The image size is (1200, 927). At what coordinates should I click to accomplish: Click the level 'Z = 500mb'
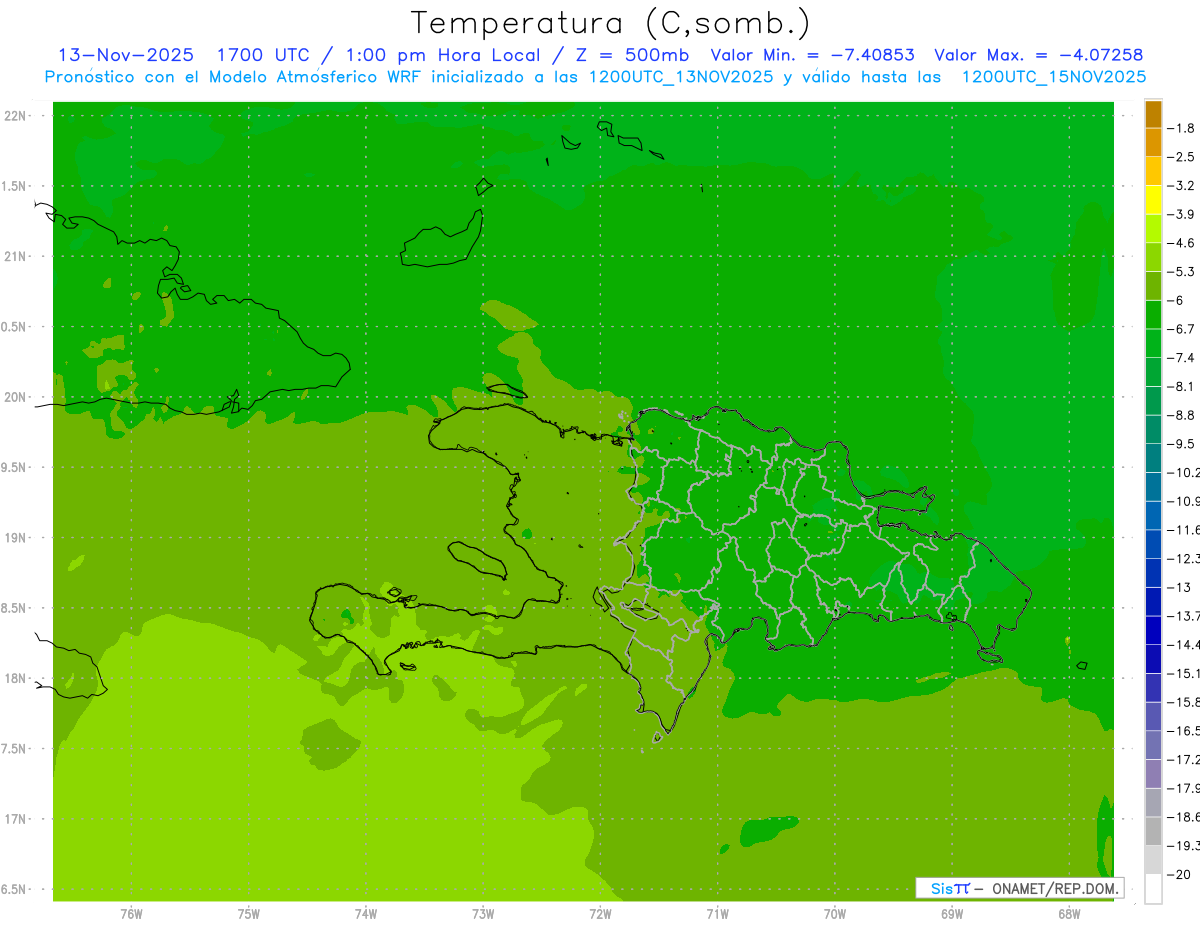pos(630,55)
